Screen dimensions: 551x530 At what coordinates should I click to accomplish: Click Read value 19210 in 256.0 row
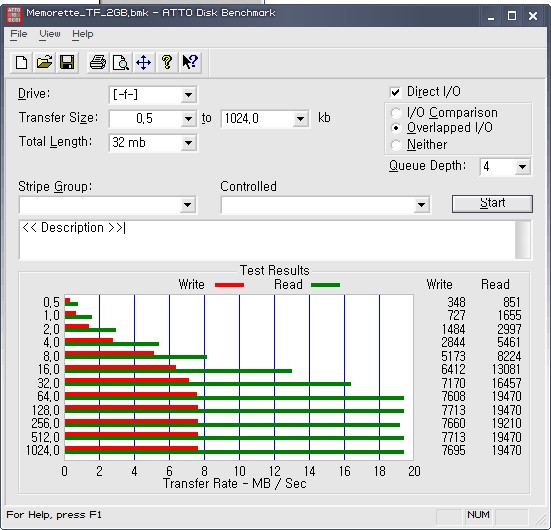point(506,423)
